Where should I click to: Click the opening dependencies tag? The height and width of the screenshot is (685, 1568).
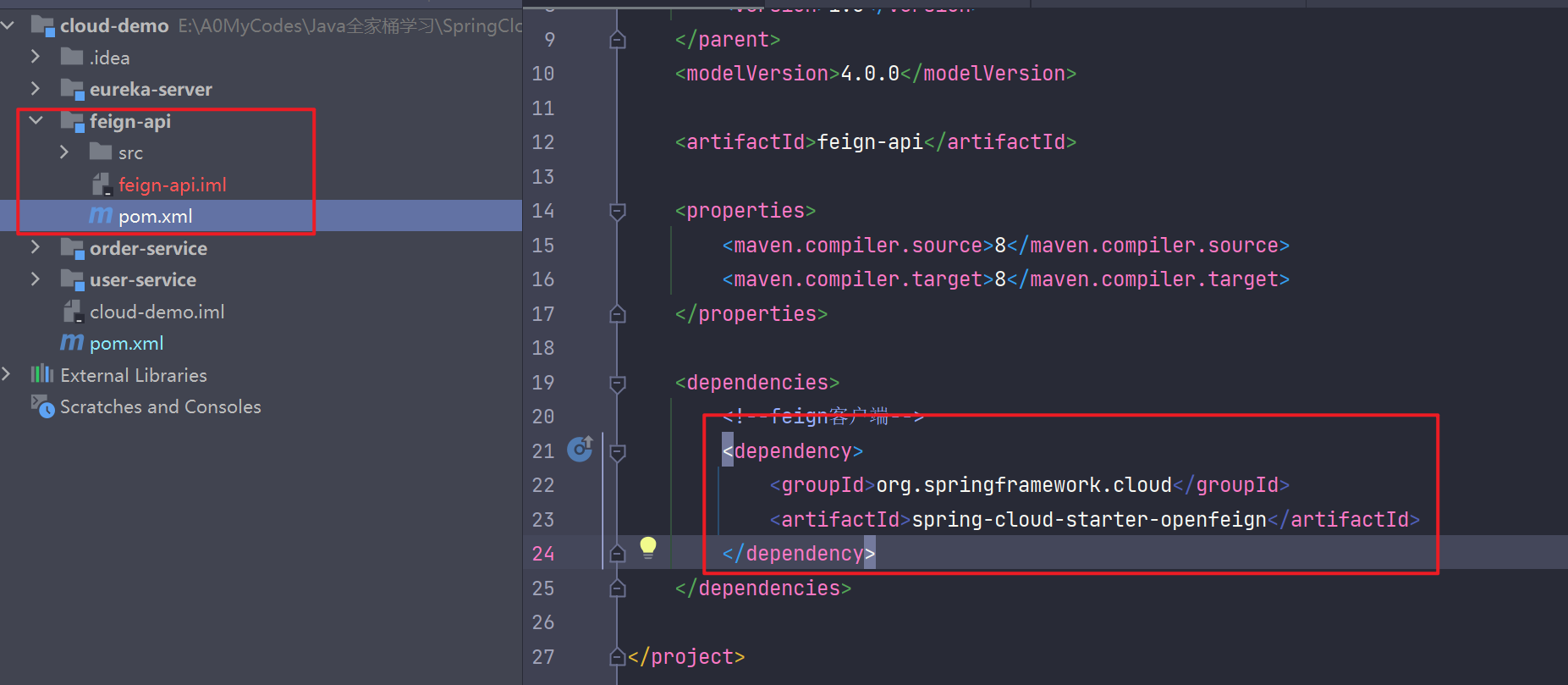click(757, 383)
